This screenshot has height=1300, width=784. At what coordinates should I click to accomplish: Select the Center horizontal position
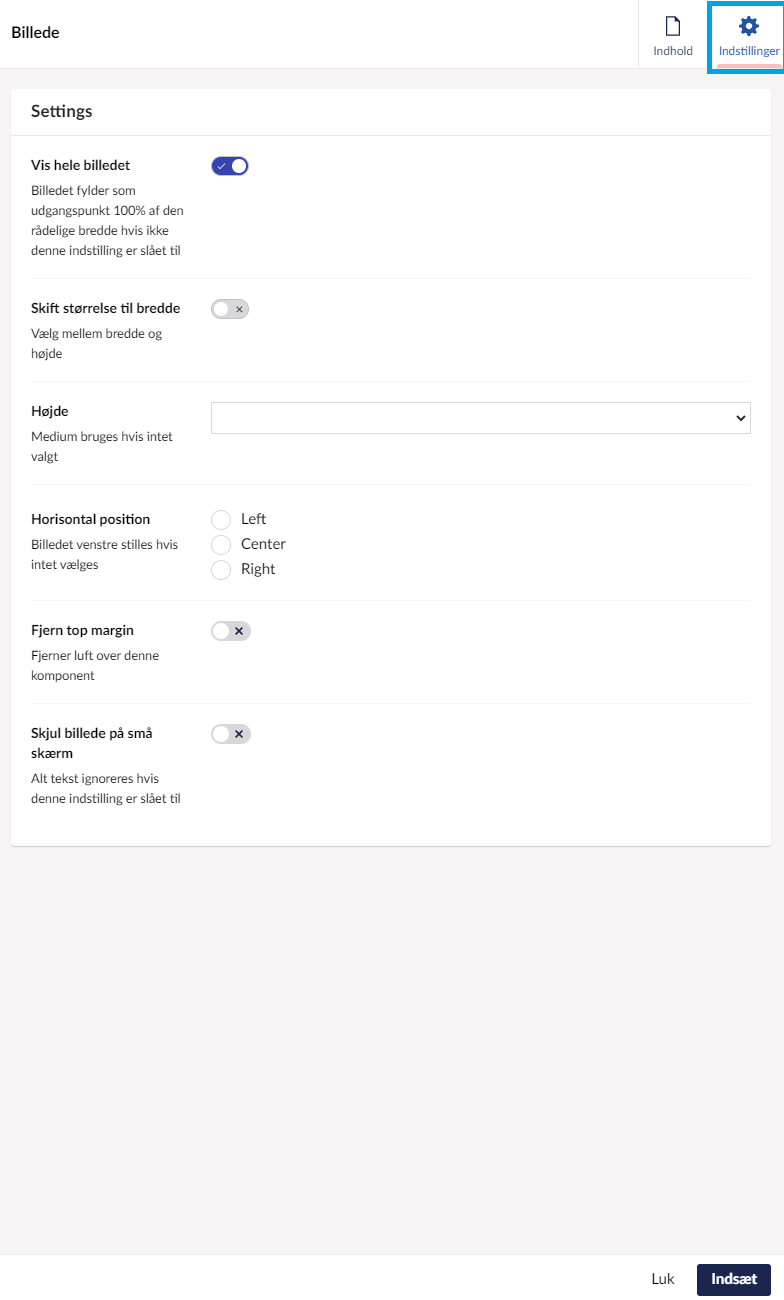click(x=221, y=544)
